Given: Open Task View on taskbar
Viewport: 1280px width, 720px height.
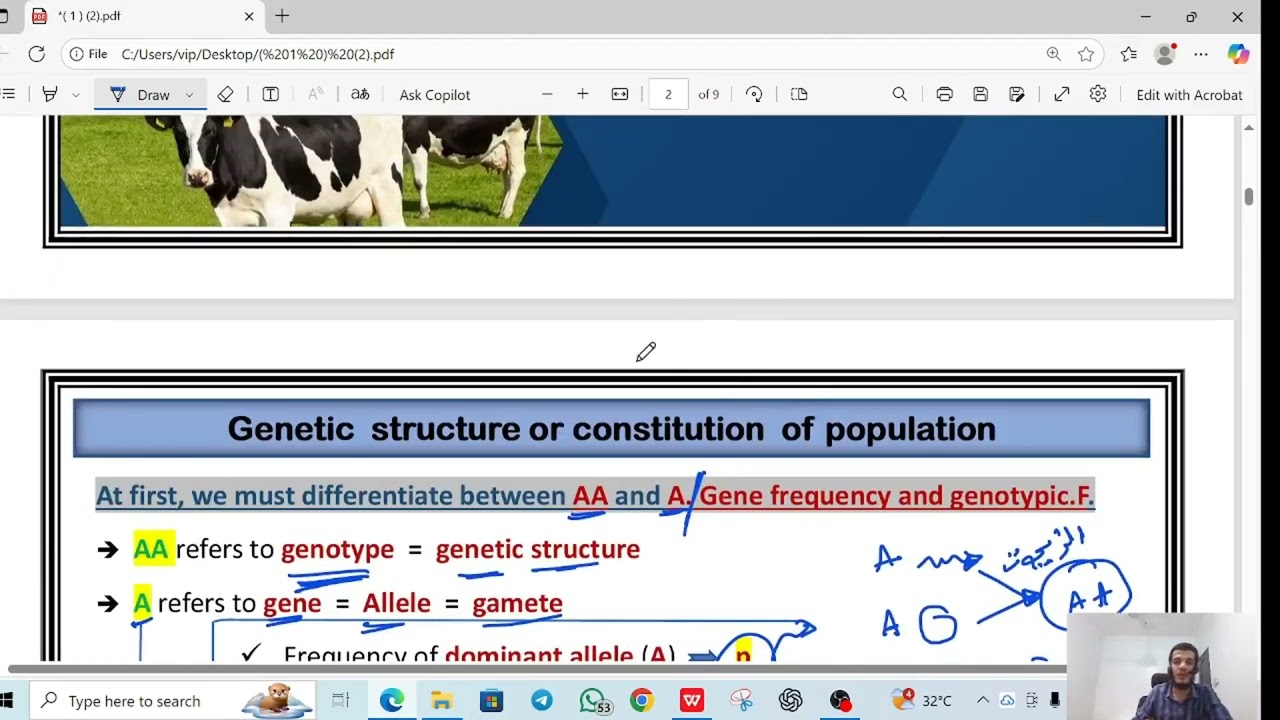Looking at the screenshot, I should point(340,701).
